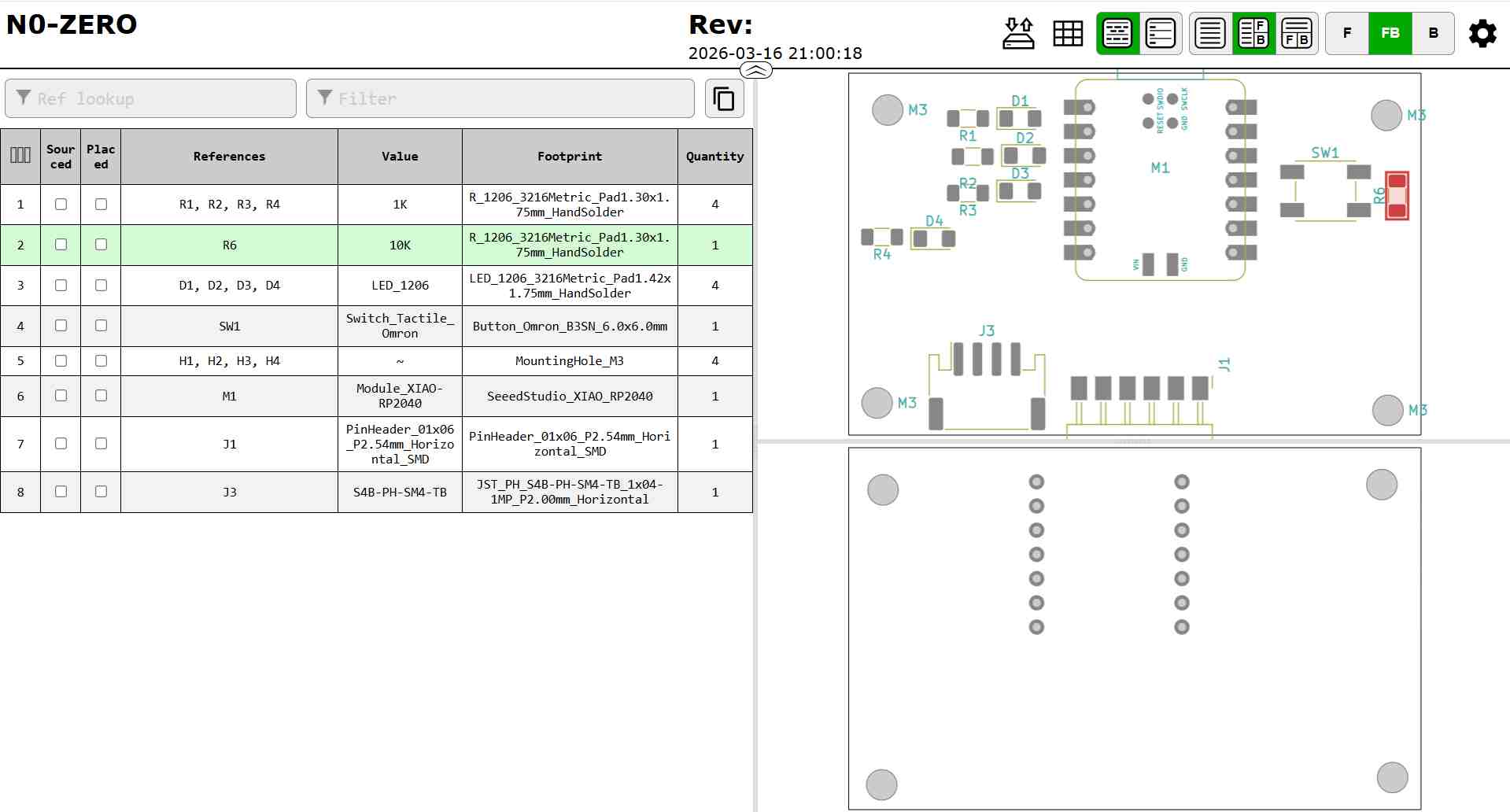Open the statistics grid icon
This screenshot has height=812, width=1510.
tap(1068, 33)
